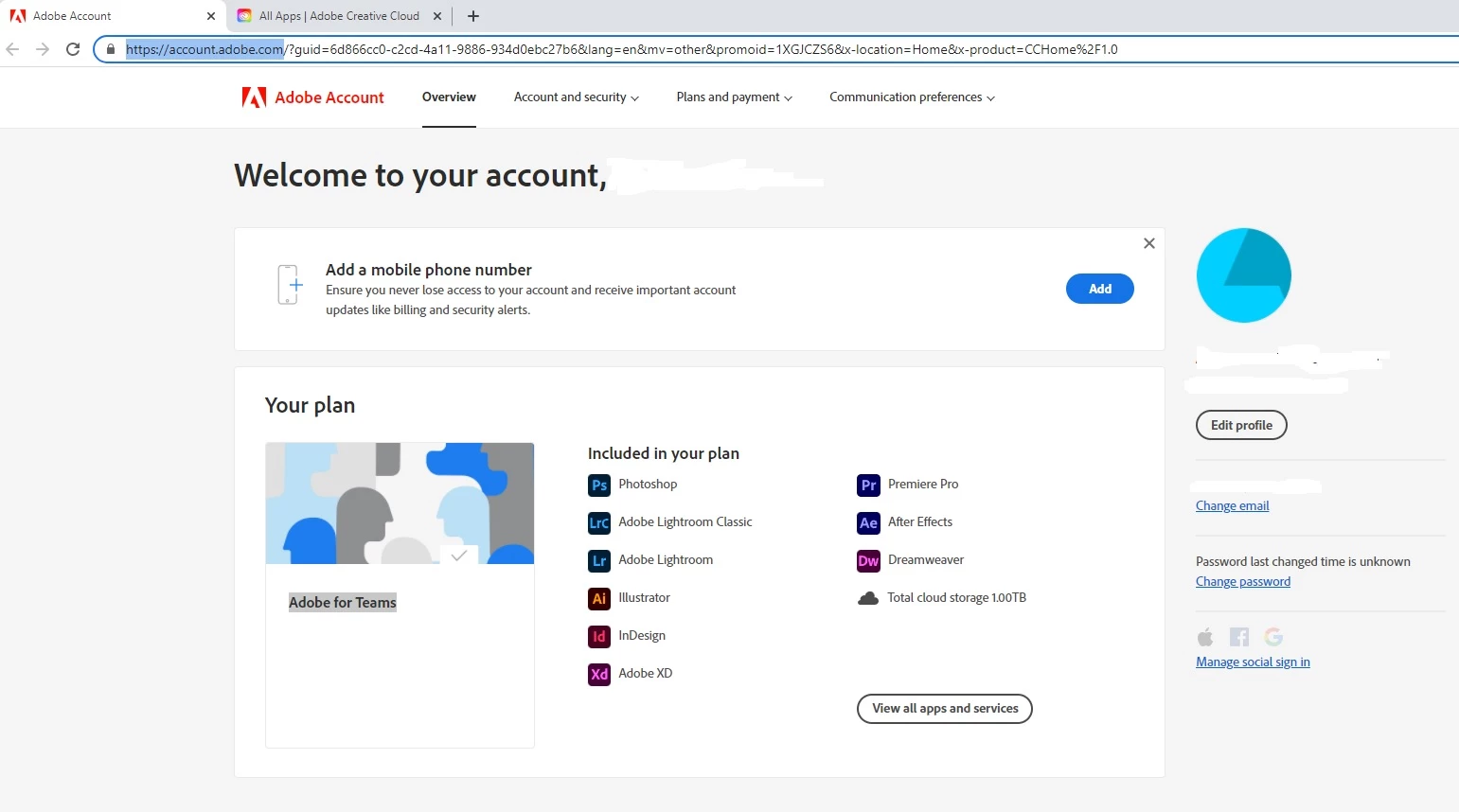Click the After Effects Ae icon
Screen dimensions: 1459x812
point(868,523)
